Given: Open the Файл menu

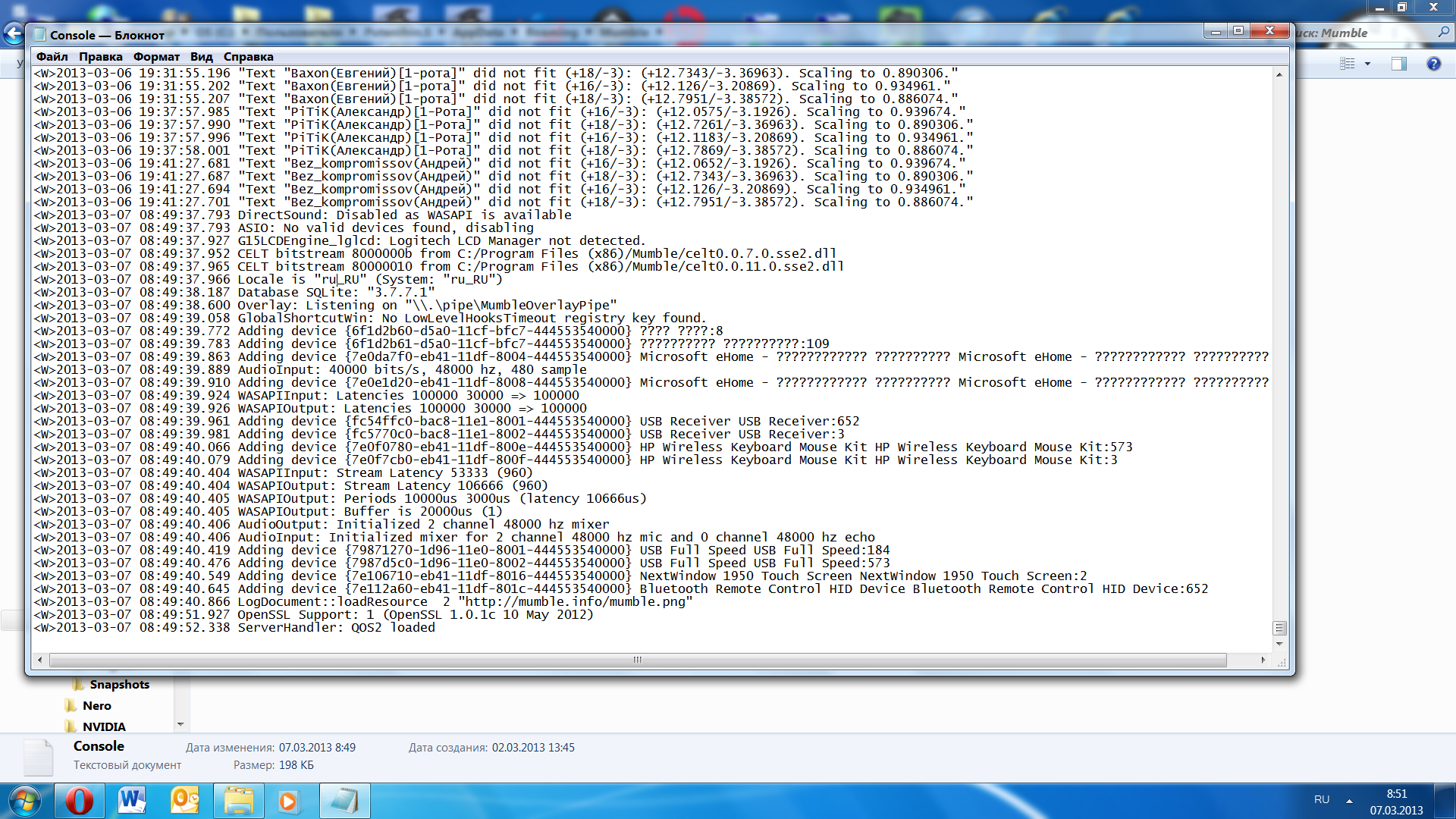Looking at the screenshot, I should coord(52,57).
